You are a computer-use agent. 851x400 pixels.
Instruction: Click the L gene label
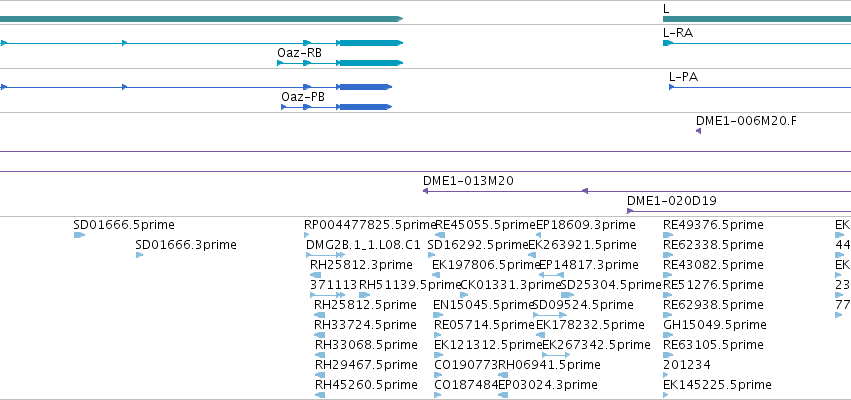pyautogui.click(x=666, y=9)
